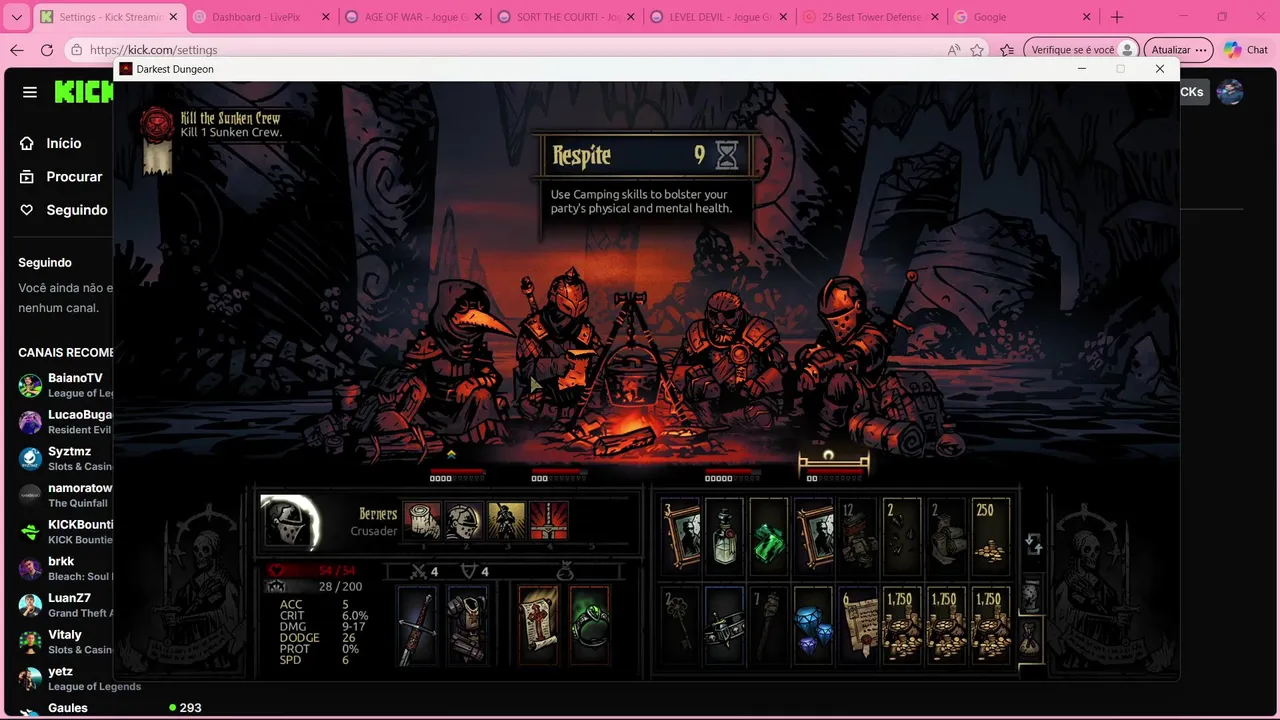Switch to Dashboard - LivePix browser tab
The height and width of the screenshot is (720, 1280).
point(260,17)
